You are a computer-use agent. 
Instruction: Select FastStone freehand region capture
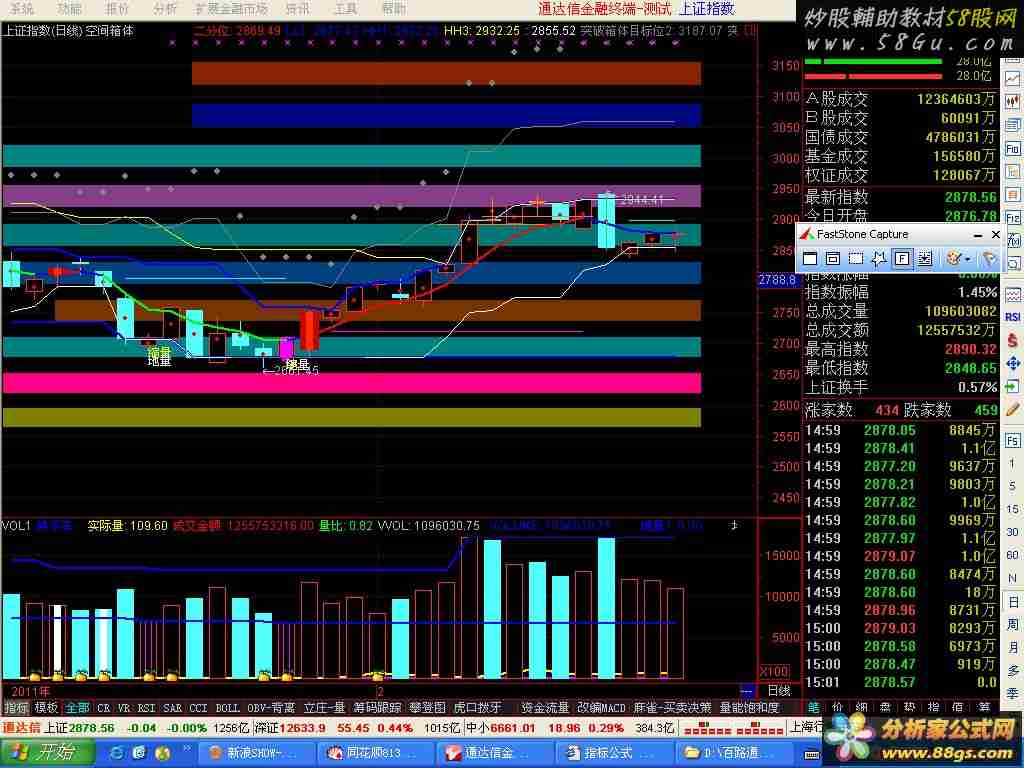[x=879, y=259]
